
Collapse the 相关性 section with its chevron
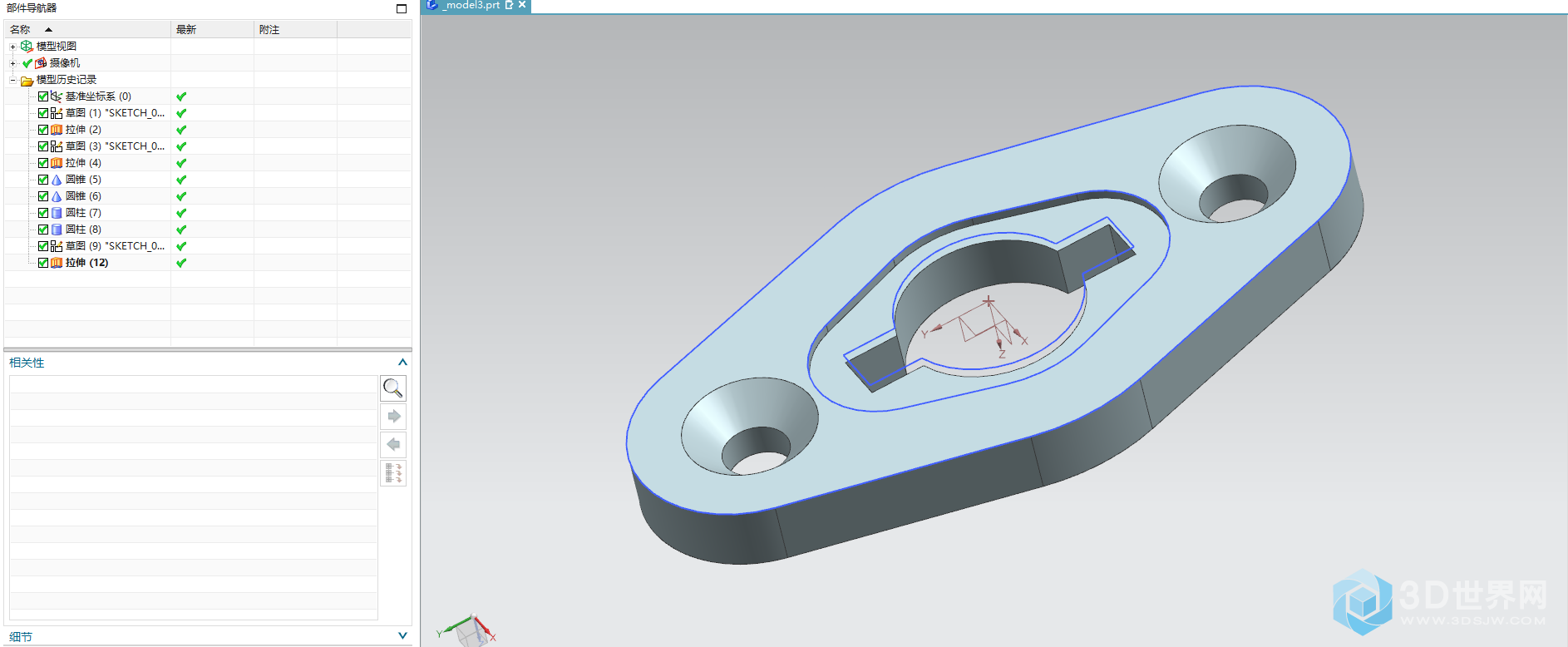coord(402,363)
